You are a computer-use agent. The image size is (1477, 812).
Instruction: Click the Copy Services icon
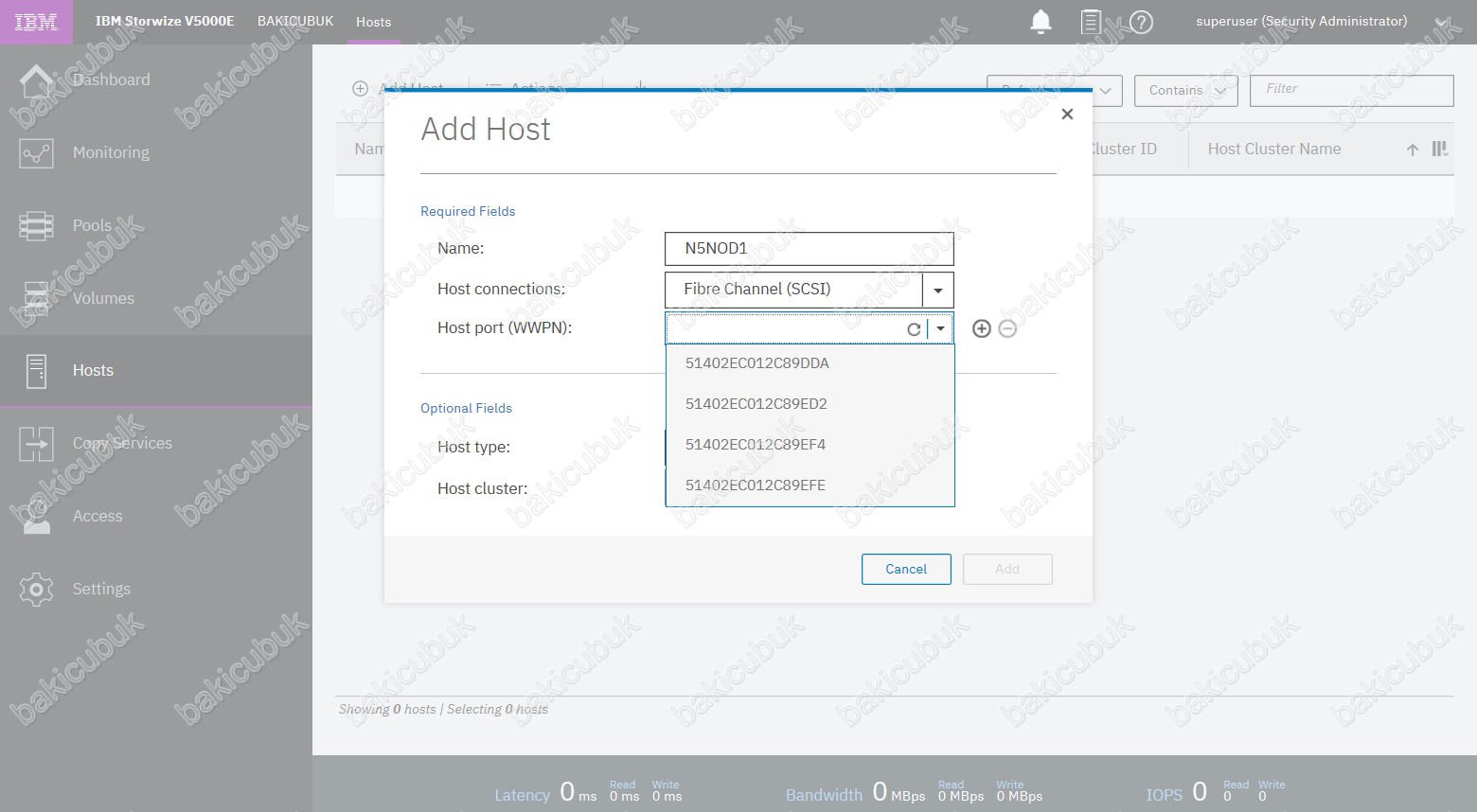(36, 444)
